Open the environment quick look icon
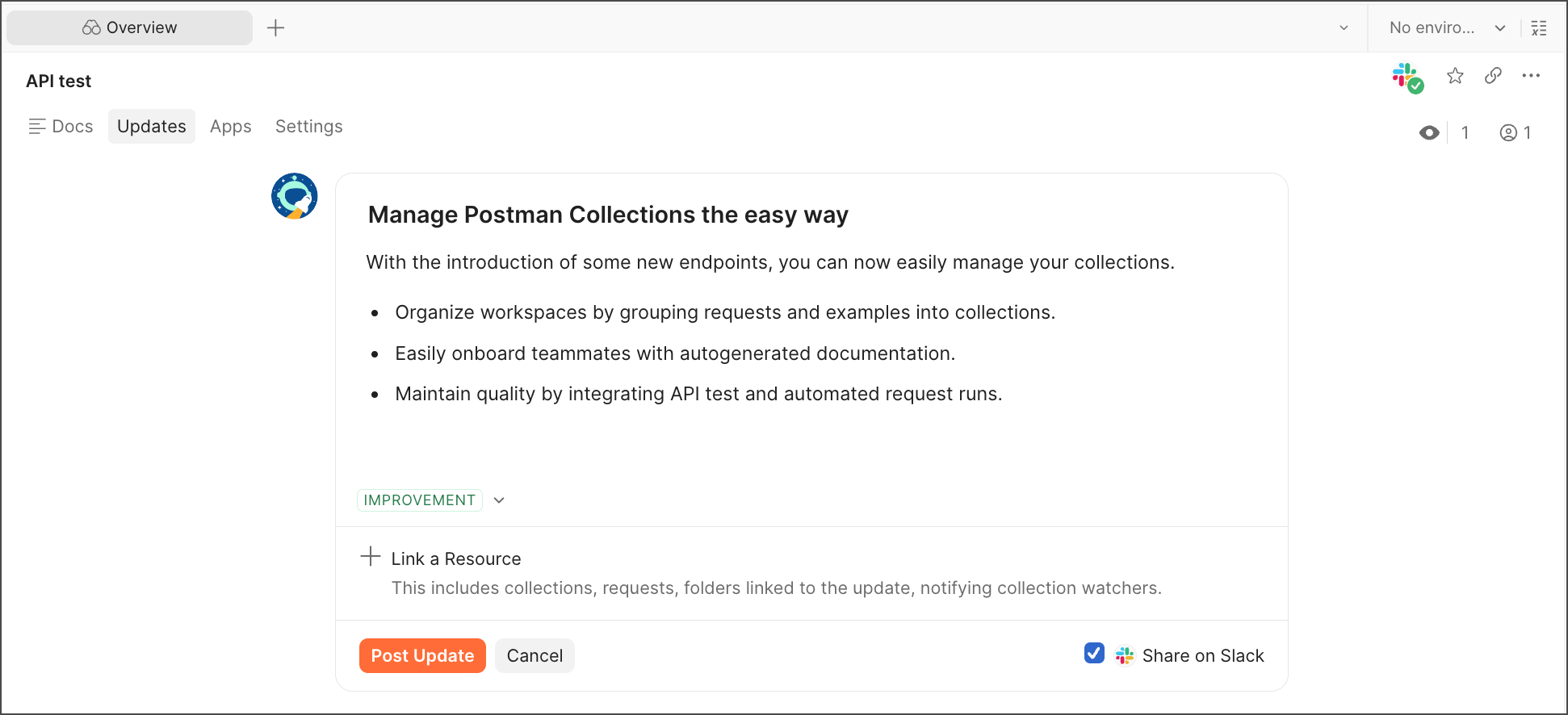The height and width of the screenshot is (715, 1568). (1539, 28)
